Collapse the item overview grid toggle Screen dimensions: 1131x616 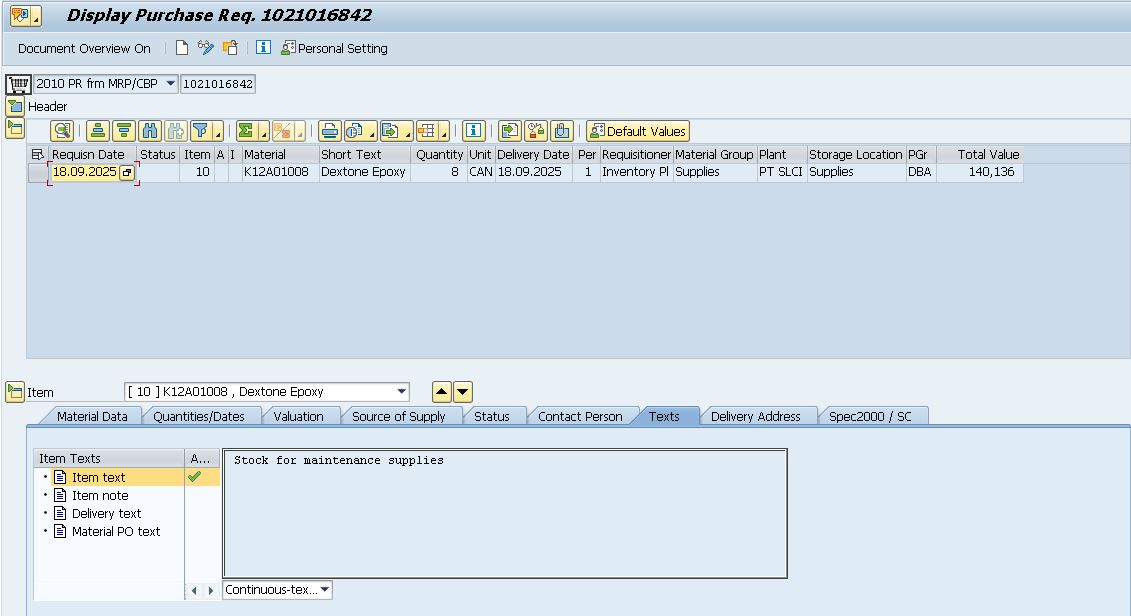tap(14, 127)
